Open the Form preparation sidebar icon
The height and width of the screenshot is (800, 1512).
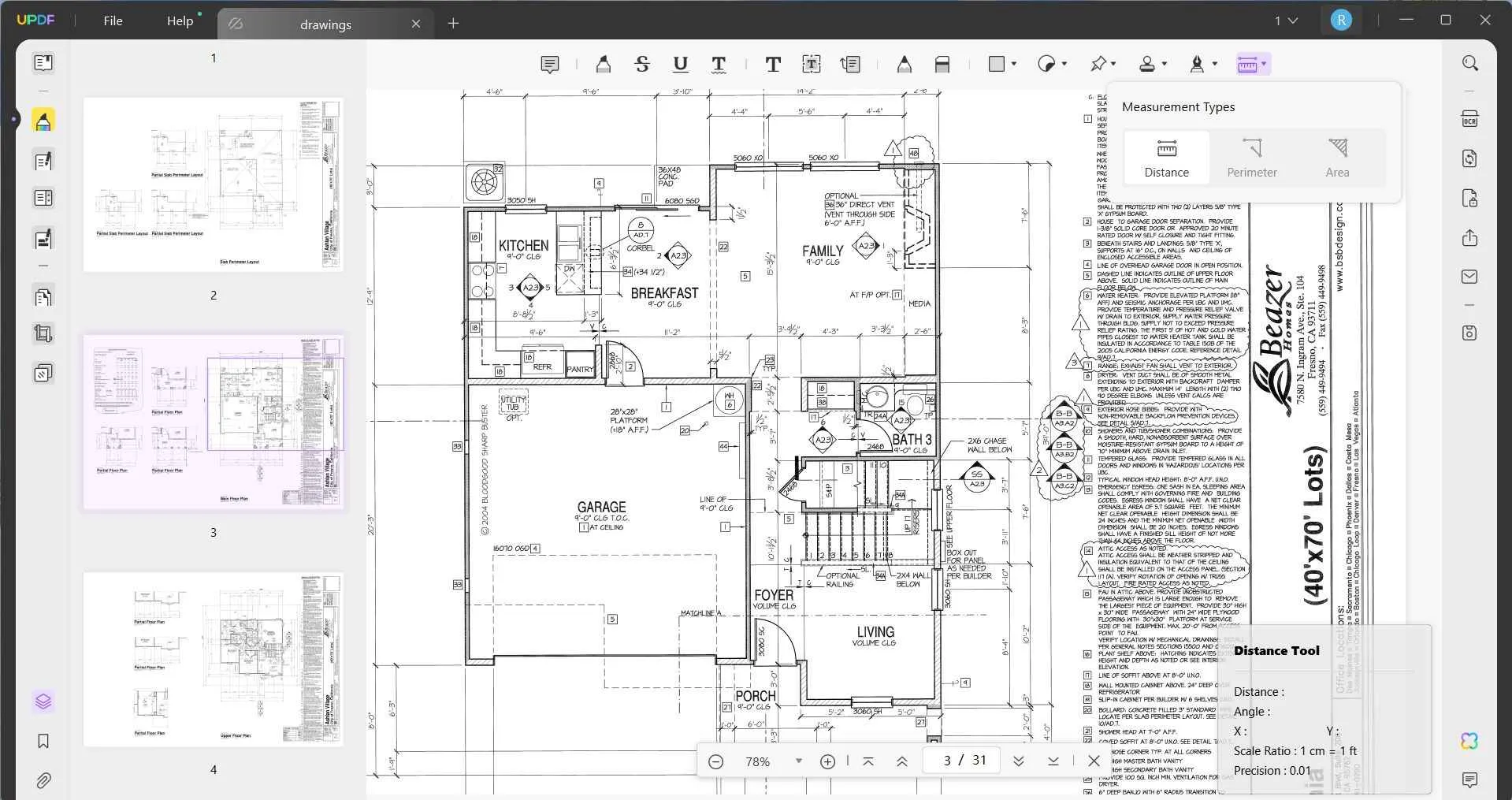point(43,199)
